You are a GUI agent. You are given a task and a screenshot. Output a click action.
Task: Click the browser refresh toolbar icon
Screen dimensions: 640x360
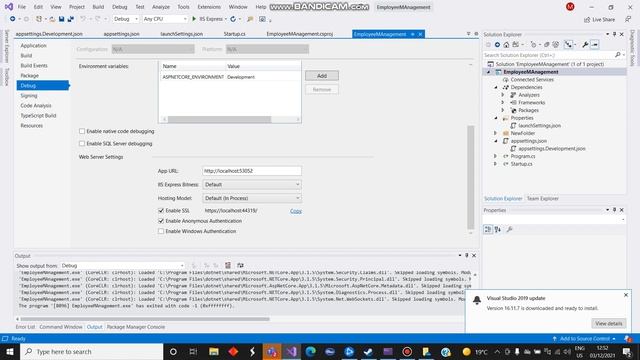233,19
